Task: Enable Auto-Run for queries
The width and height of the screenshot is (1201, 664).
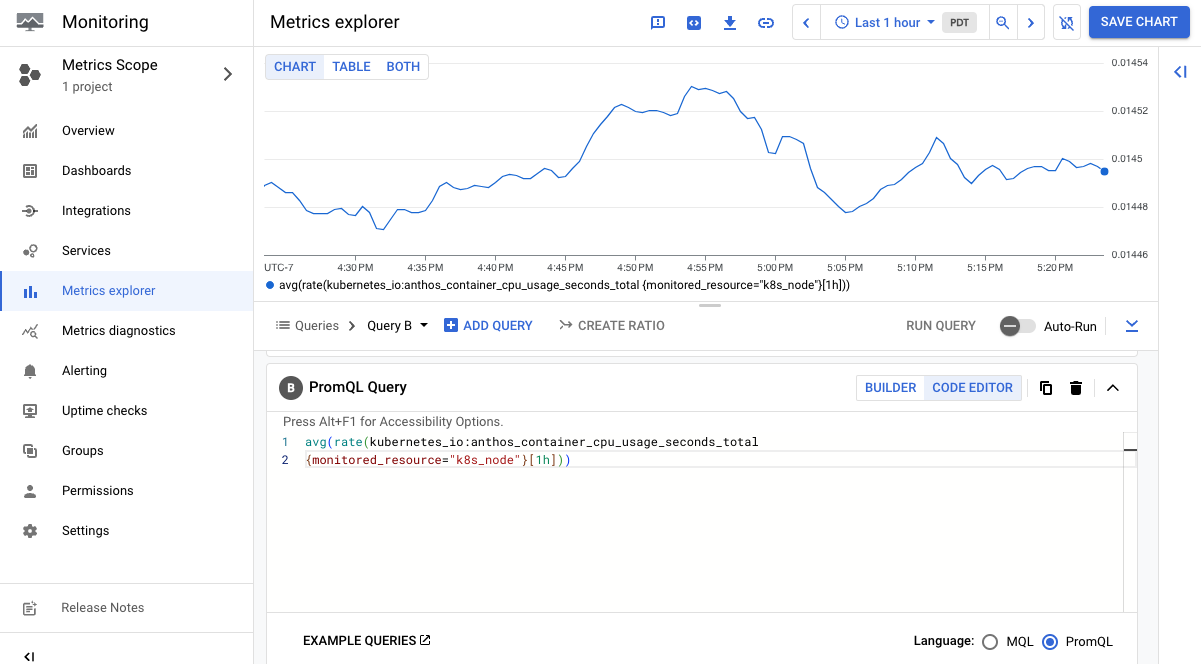Action: click(1016, 325)
